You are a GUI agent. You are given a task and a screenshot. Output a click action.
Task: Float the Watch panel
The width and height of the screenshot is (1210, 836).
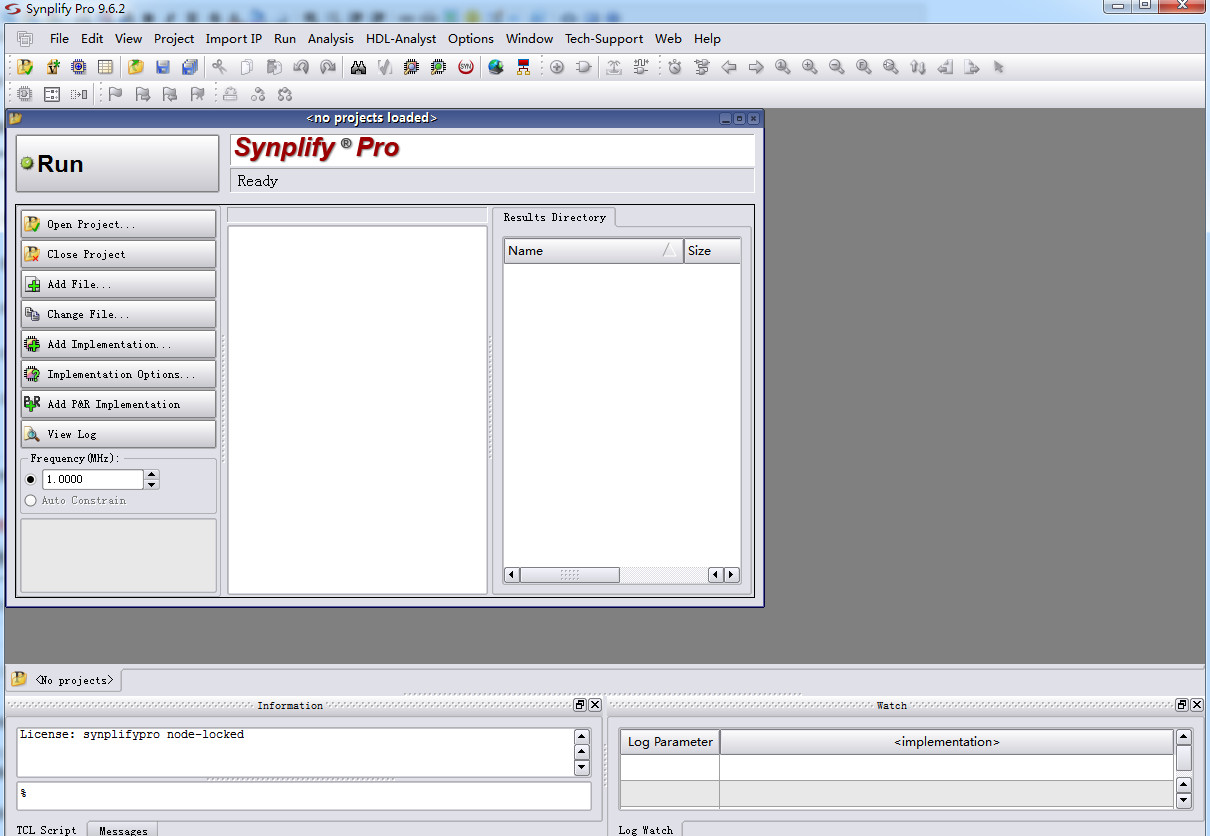1181,705
